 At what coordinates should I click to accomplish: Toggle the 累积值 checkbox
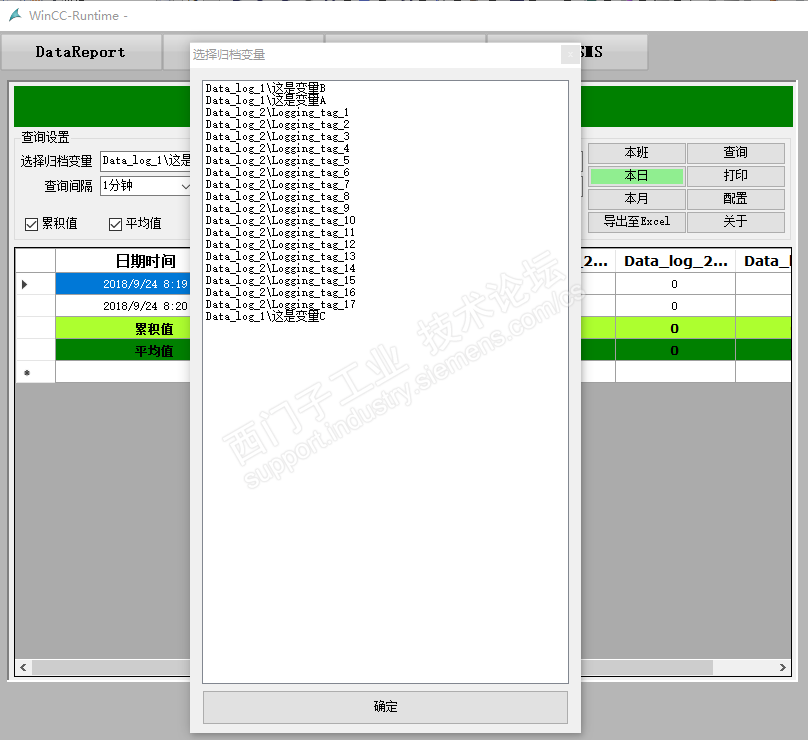[31, 224]
